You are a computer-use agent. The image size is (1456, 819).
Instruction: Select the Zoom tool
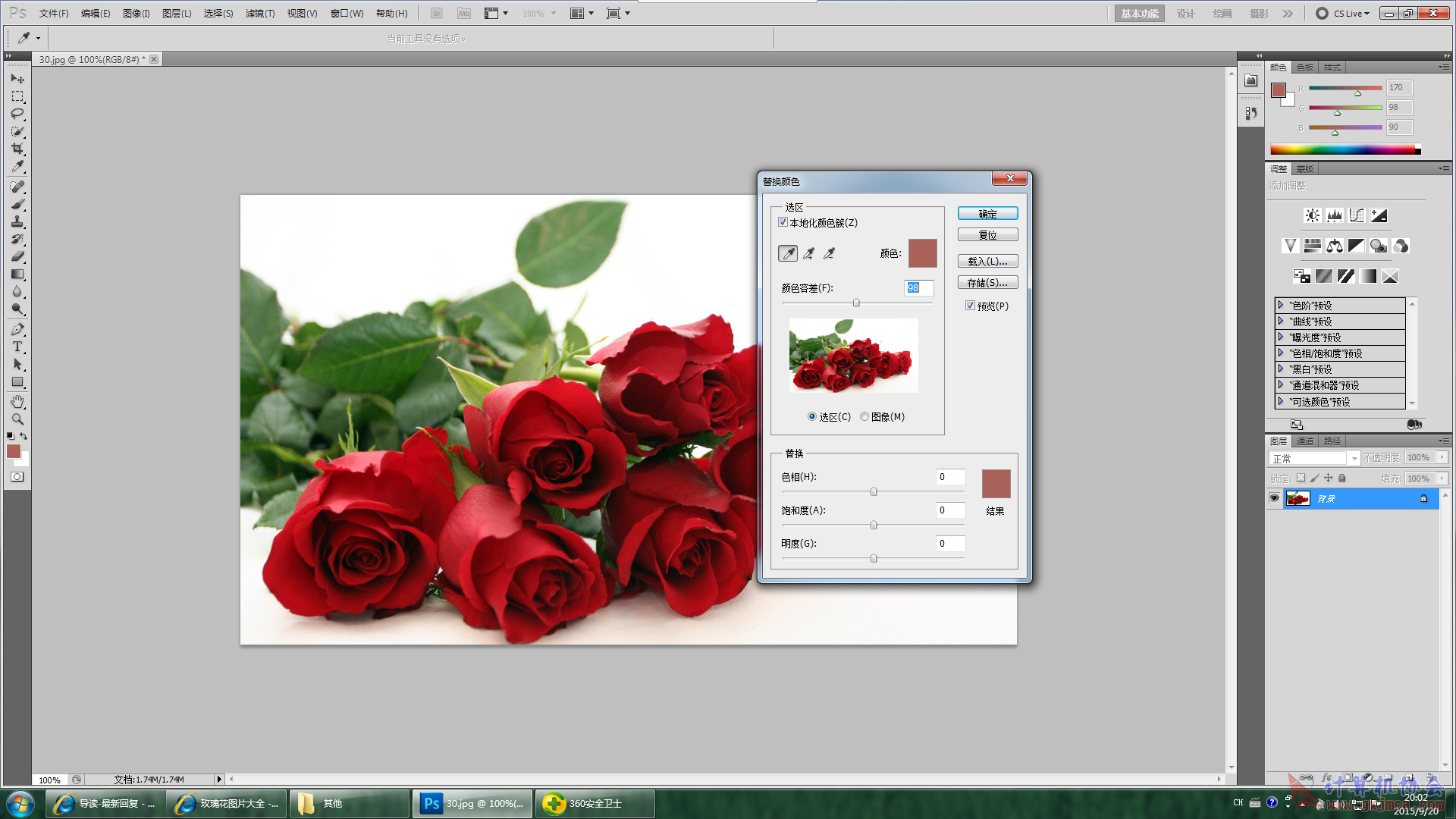coord(17,419)
